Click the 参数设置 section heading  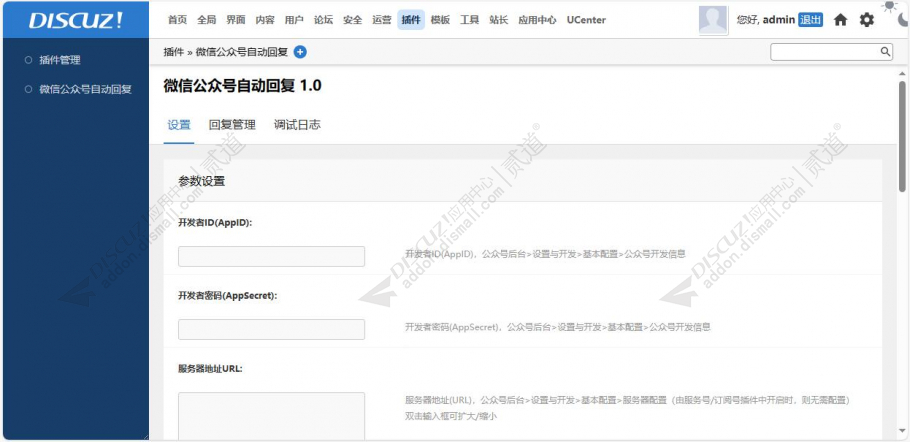pos(201,181)
